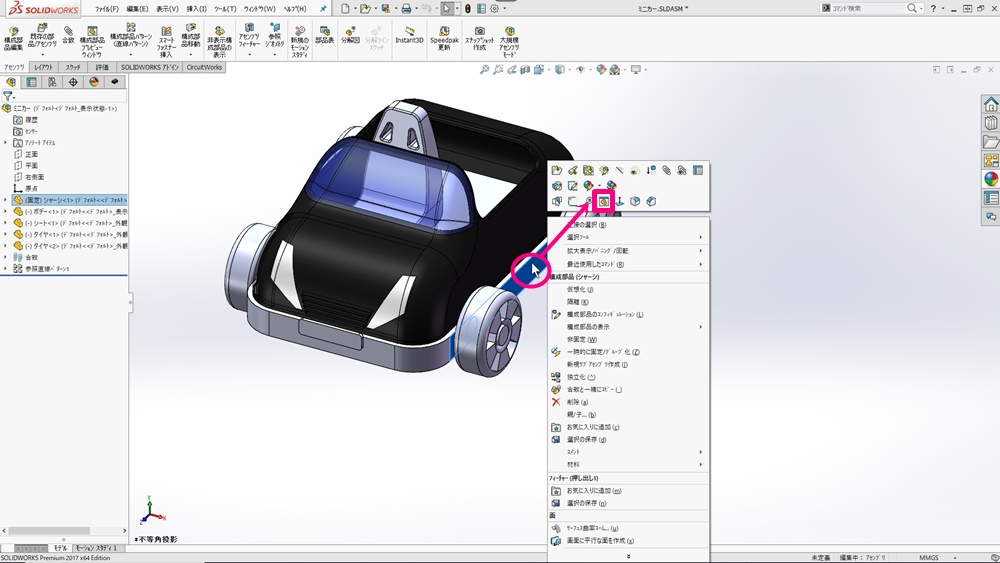Screen dimensions: 1000x563
Task: Open the highlighted pink-boxed context toolbar icon
Action: pyautogui.click(x=604, y=201)
